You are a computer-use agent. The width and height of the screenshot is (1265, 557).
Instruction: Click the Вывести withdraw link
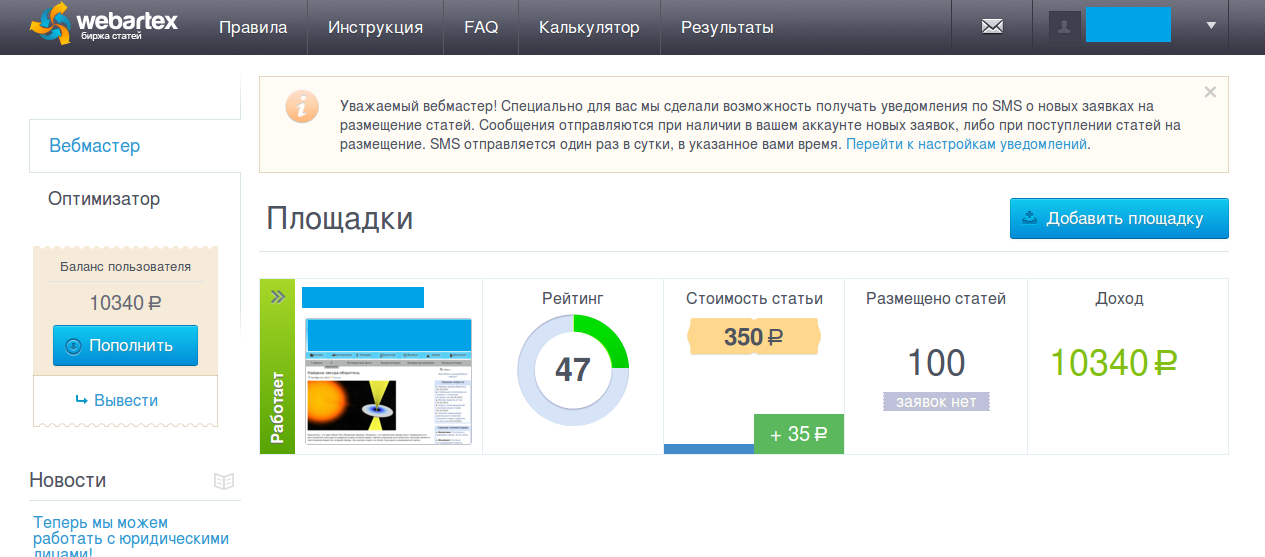click(x=117, y=400)
